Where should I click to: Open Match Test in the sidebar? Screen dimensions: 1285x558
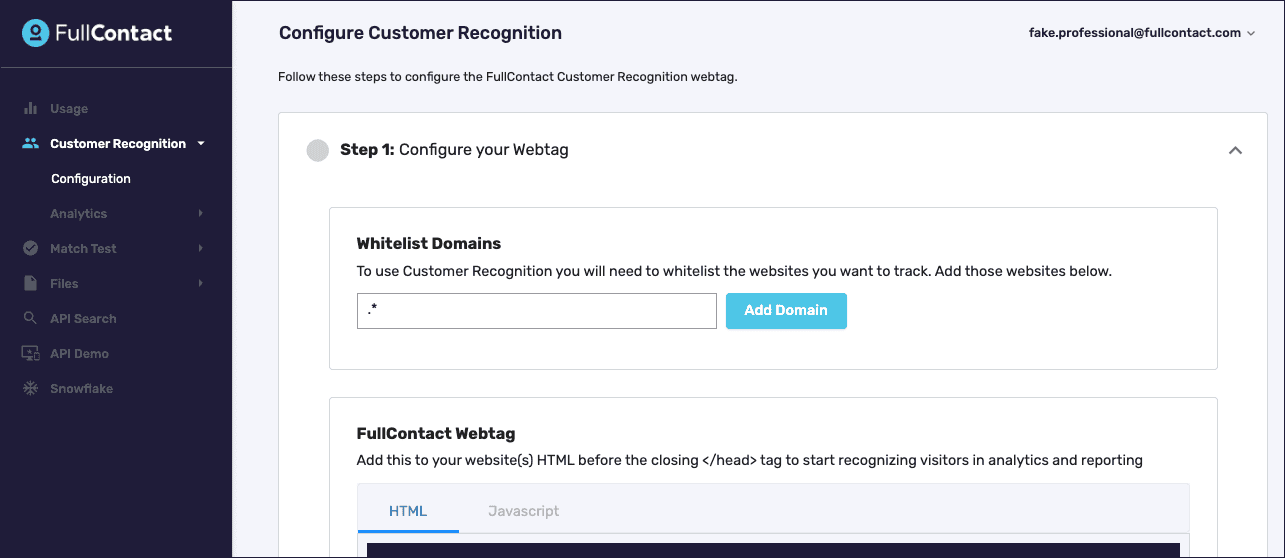tap(83, 249)
